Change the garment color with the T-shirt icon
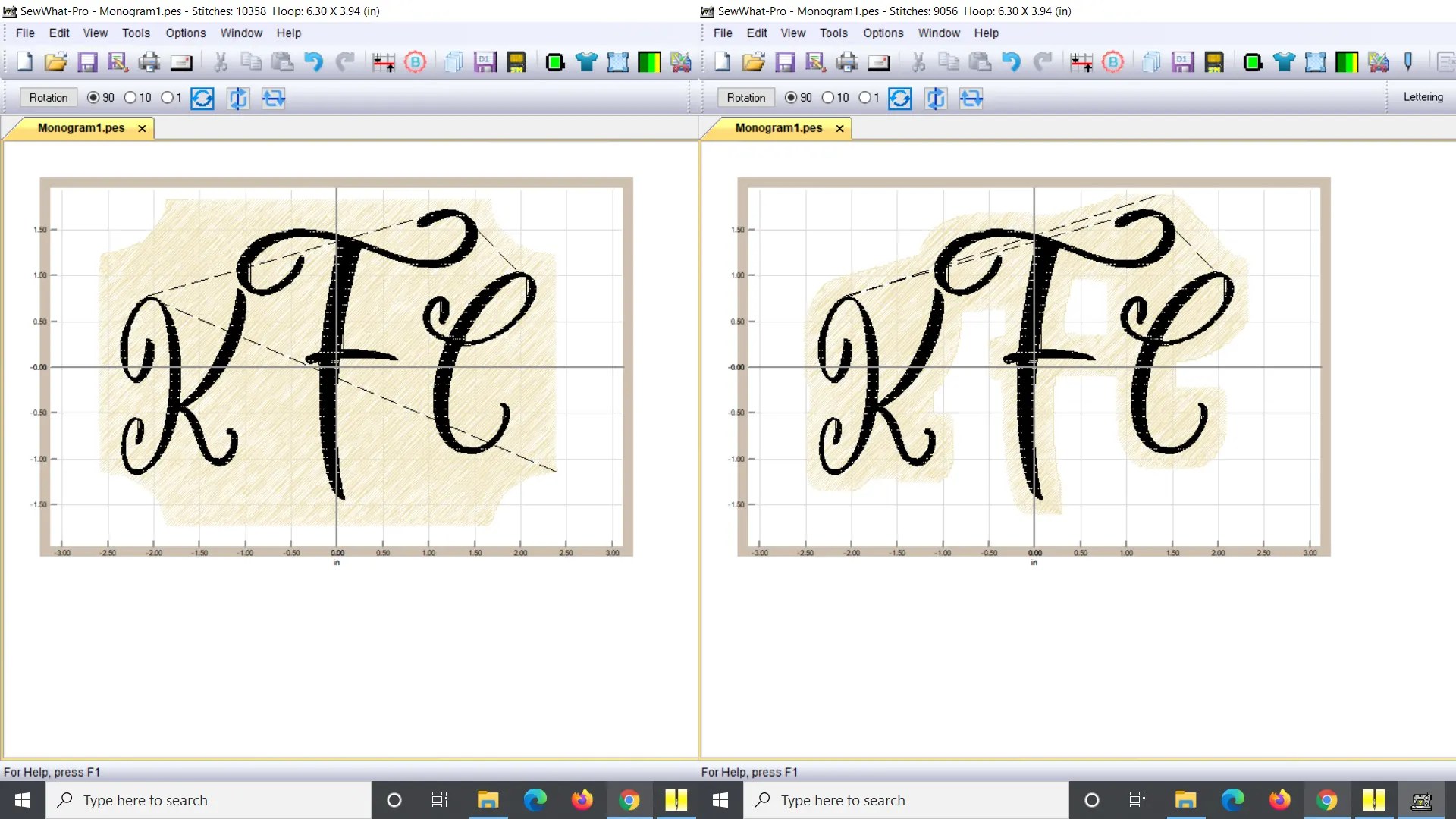This screenshot has height=819, width=1456. click(587, 62)
